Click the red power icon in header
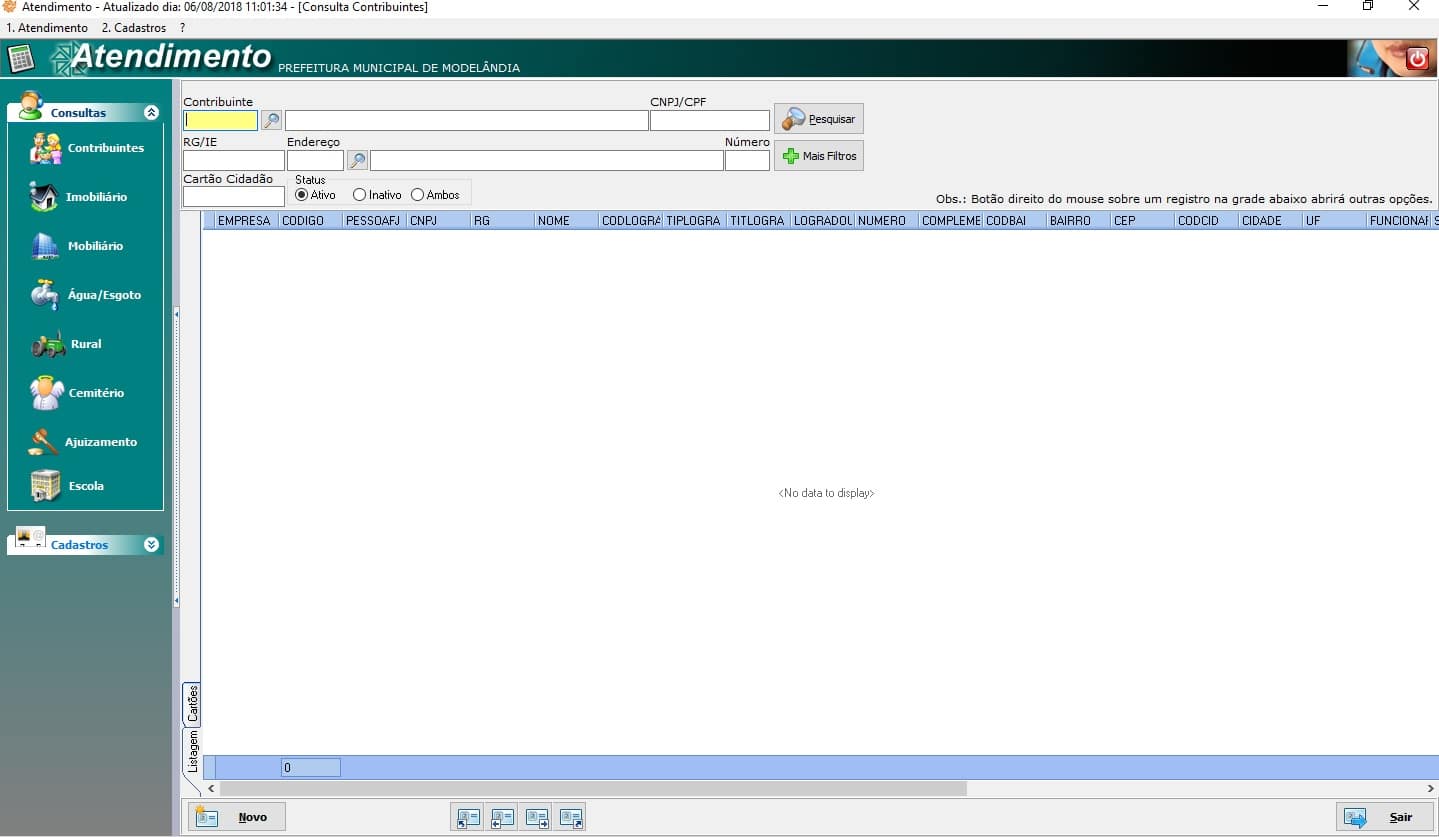The image size is (1439, 837). (1416, 59)
